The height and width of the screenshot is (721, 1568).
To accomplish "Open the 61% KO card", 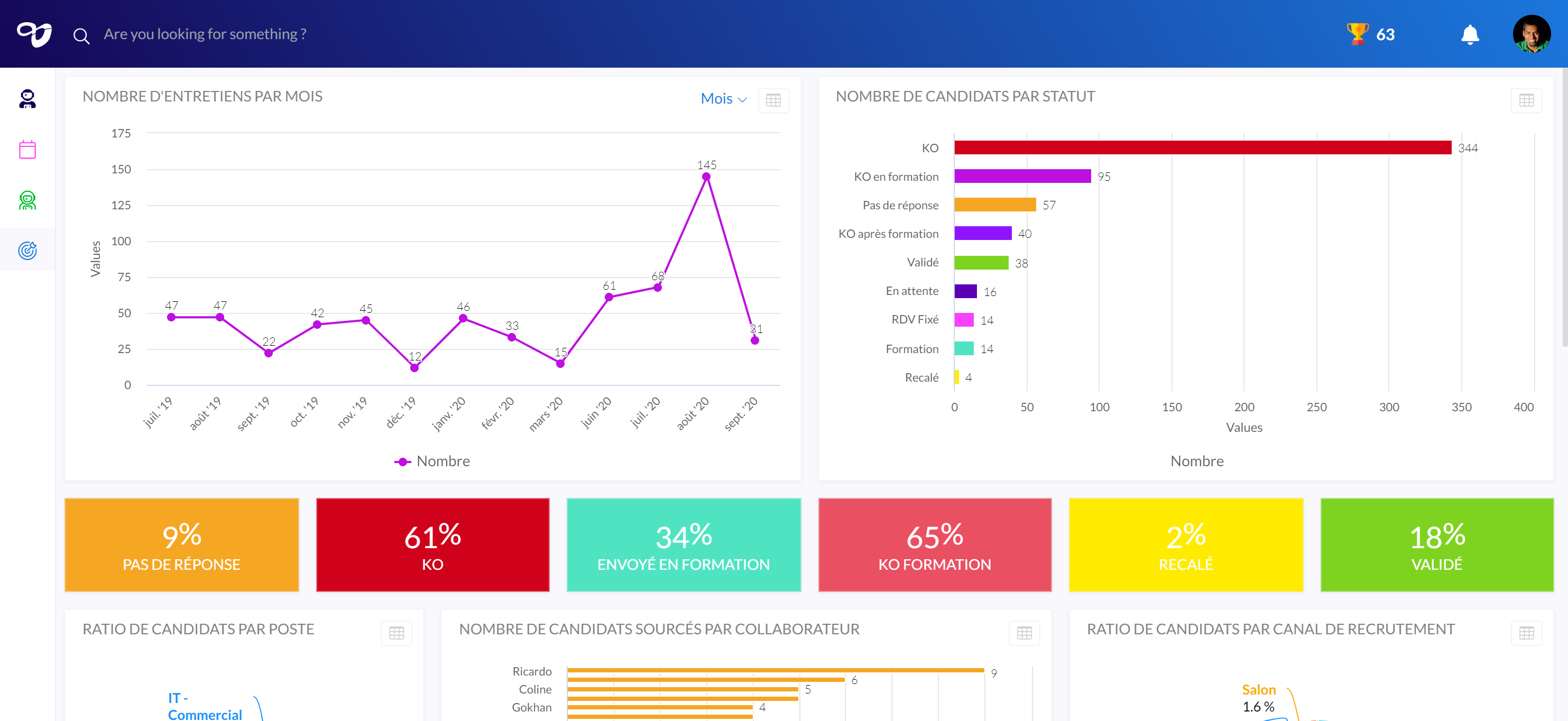I will click(x=432, y=544).
